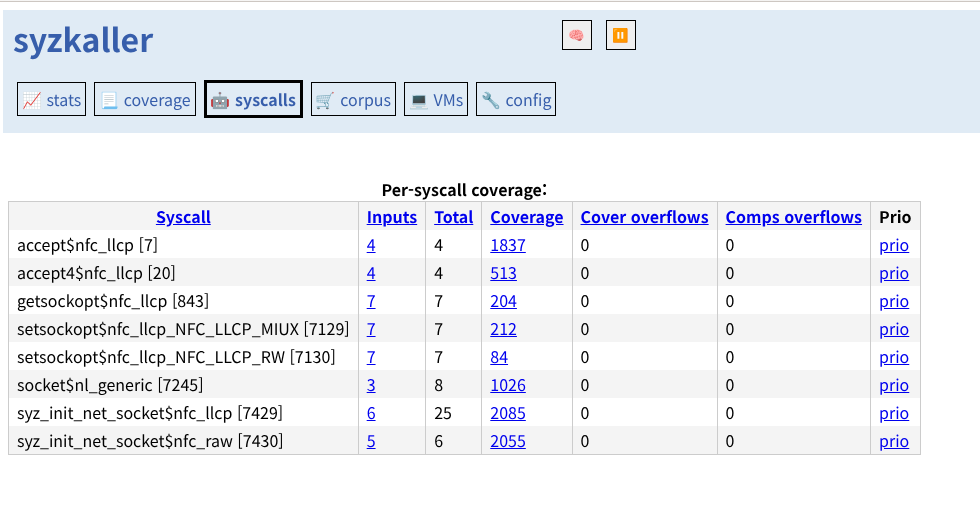Open prio link for syz_init_net_socket$nfc_raw row
The height and width of the screenshot is (510, 980).
(x=894, y=441)
